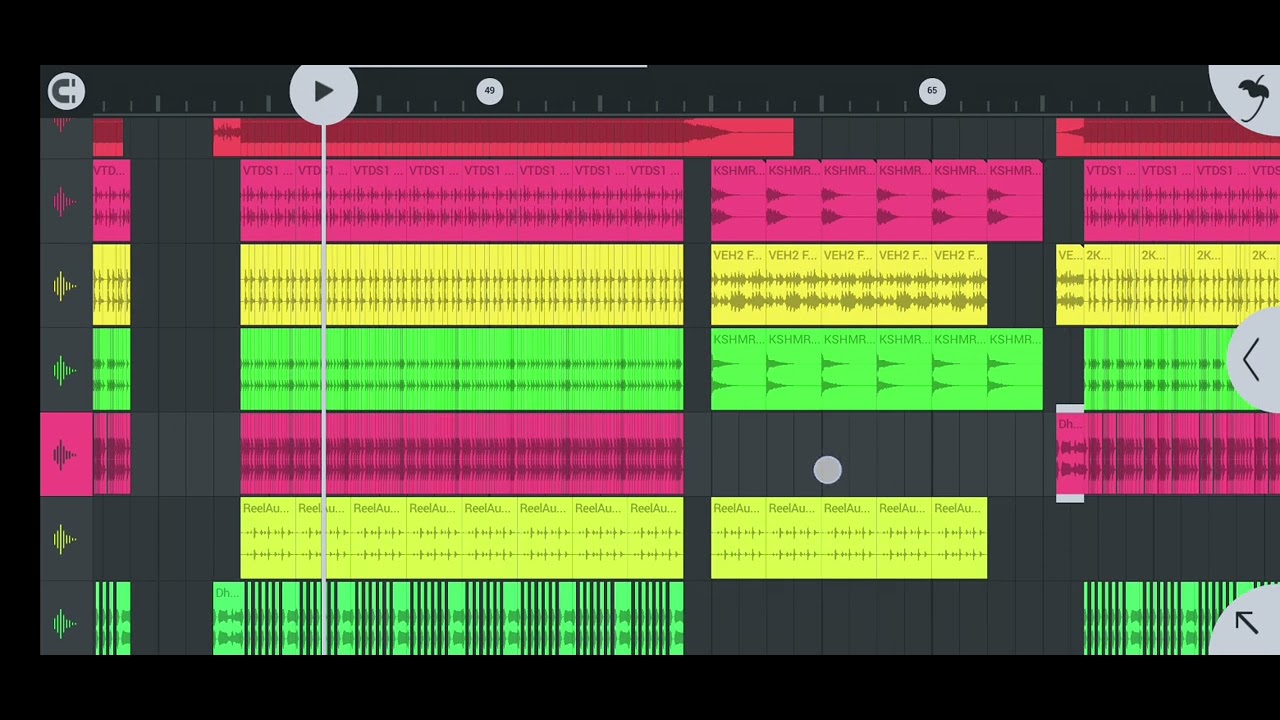Select the waveform header of the VTDS1 track

pos(66,202)
